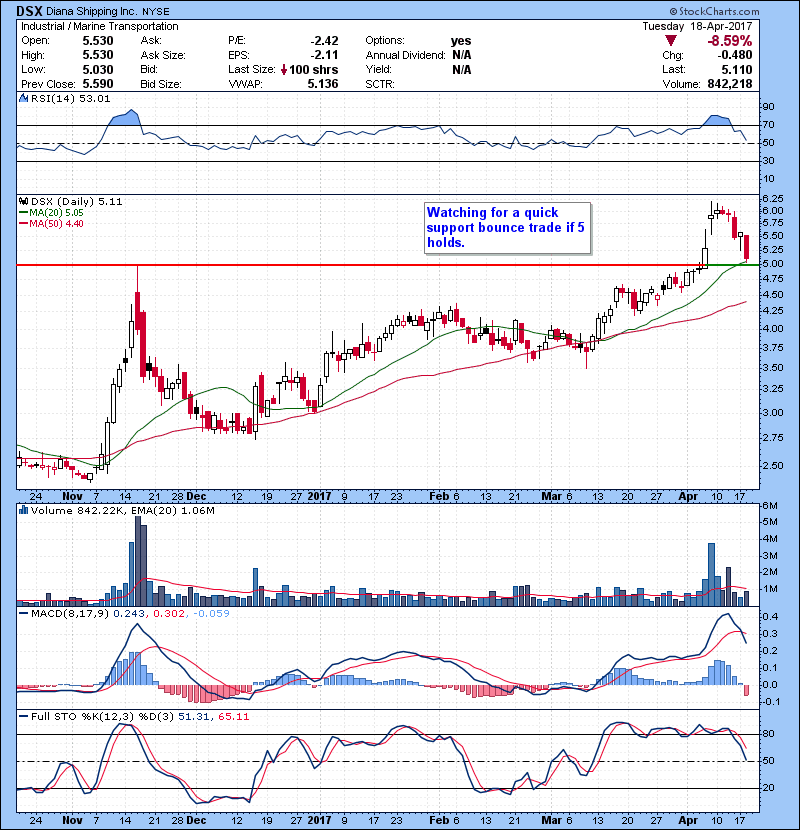Viewport: 800px width, 830px height.
Task: Click the 0.4 MACD axis label
Action: click(770, 617)
